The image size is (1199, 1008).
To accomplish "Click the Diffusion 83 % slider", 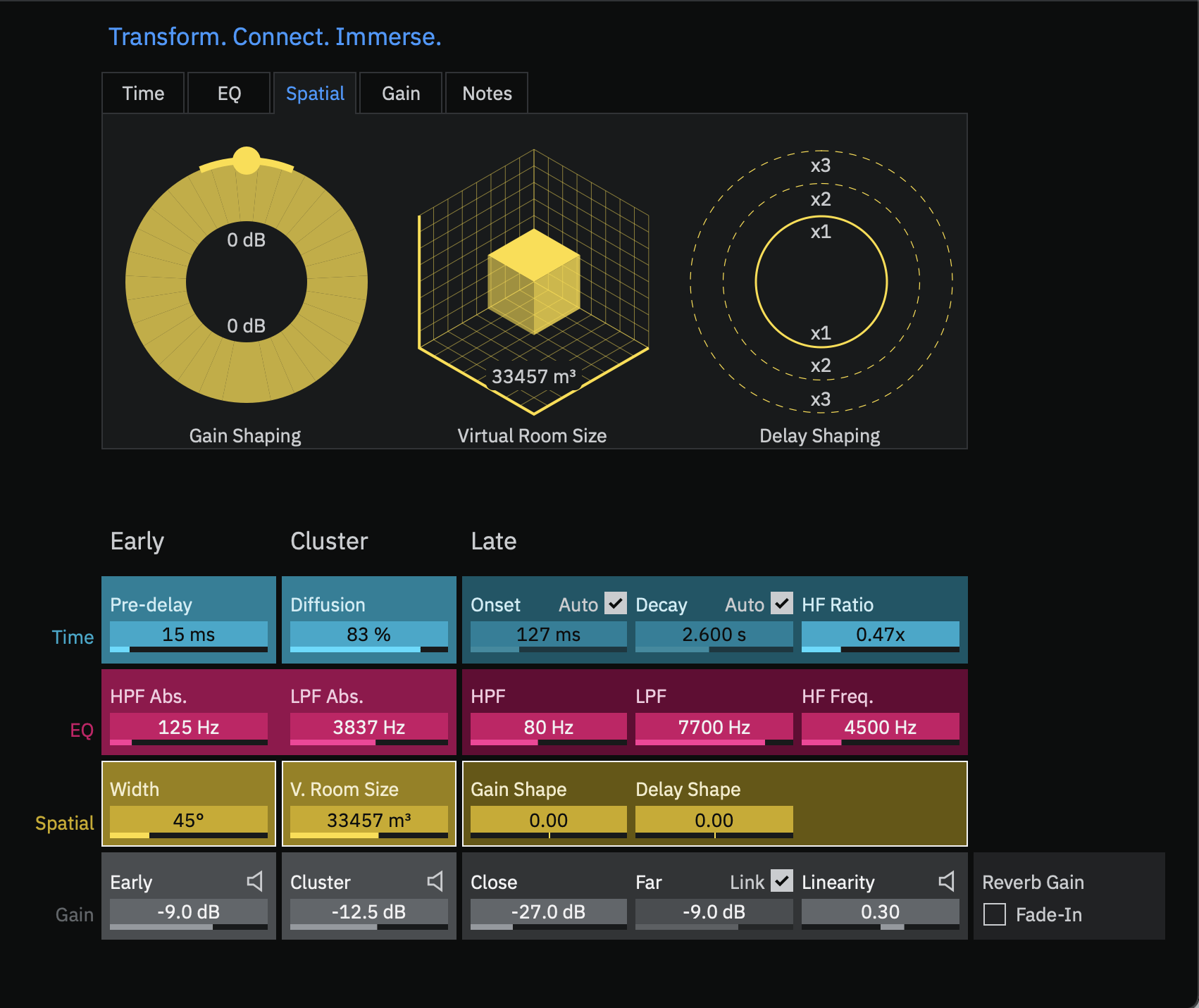I will pos(369,636).
